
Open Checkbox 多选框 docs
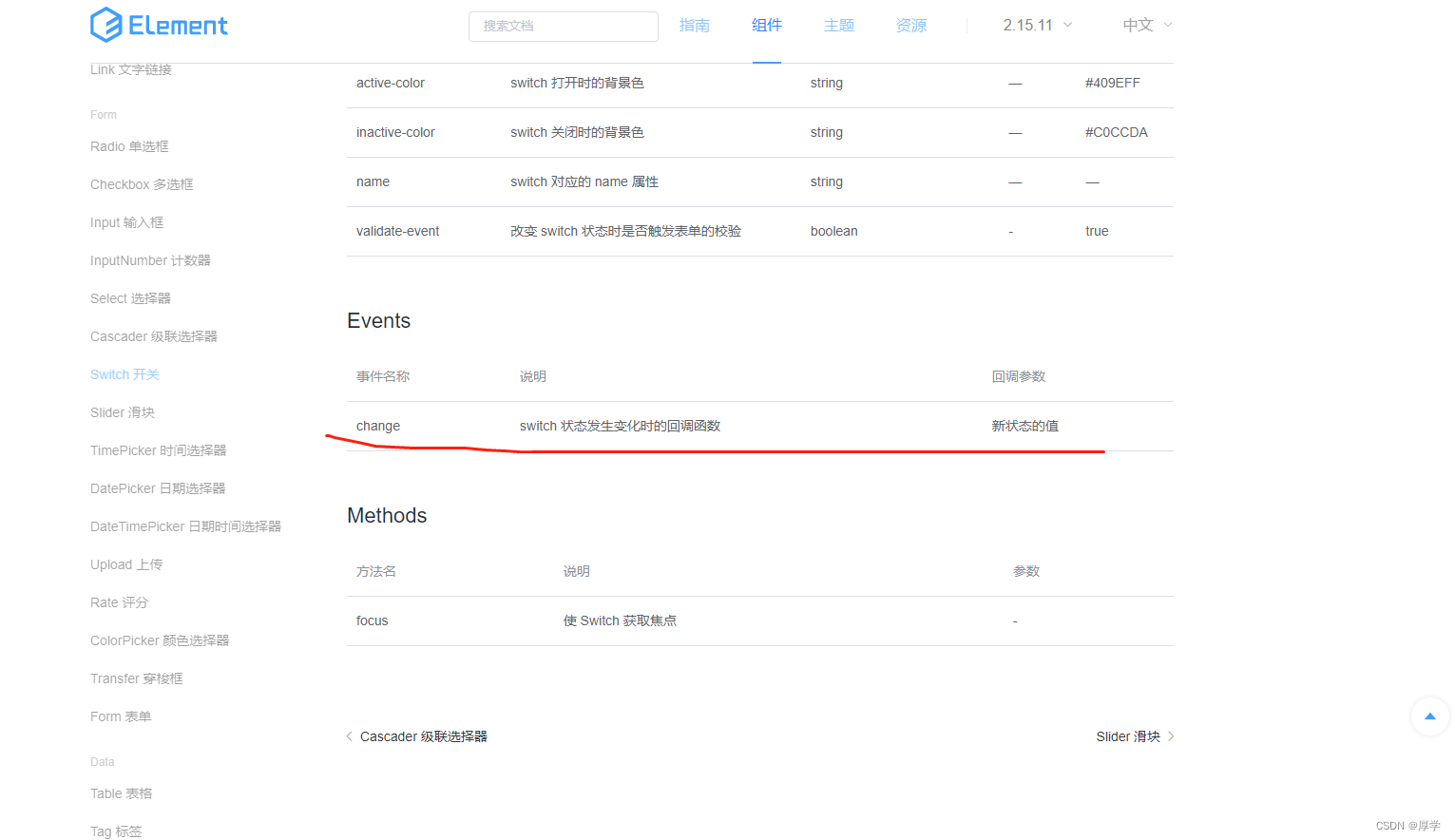(x=142, y=184)
